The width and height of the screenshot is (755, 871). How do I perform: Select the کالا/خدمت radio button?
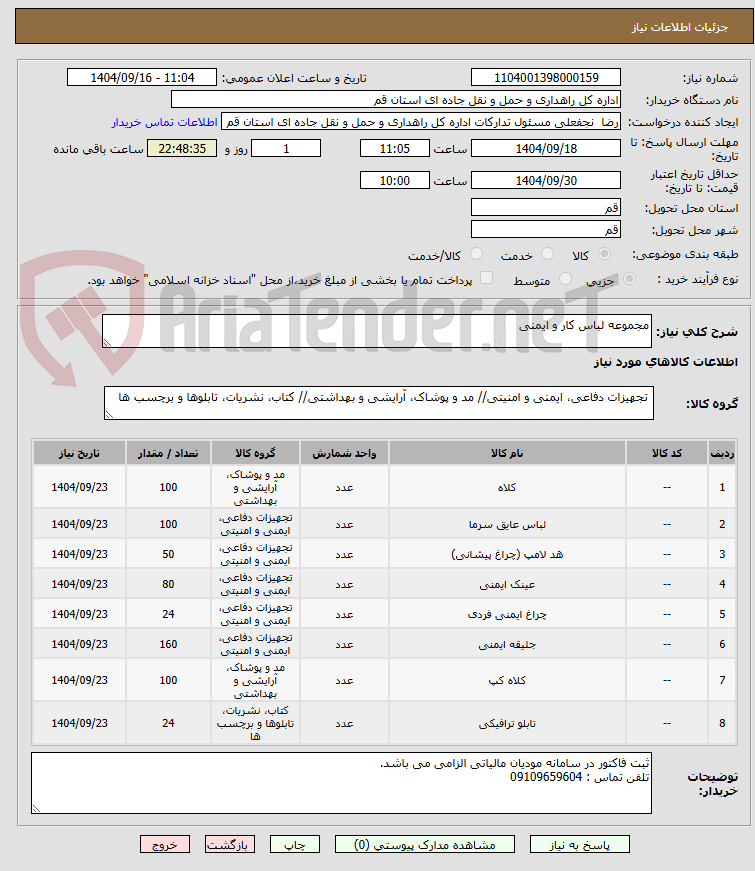[476, 254]
